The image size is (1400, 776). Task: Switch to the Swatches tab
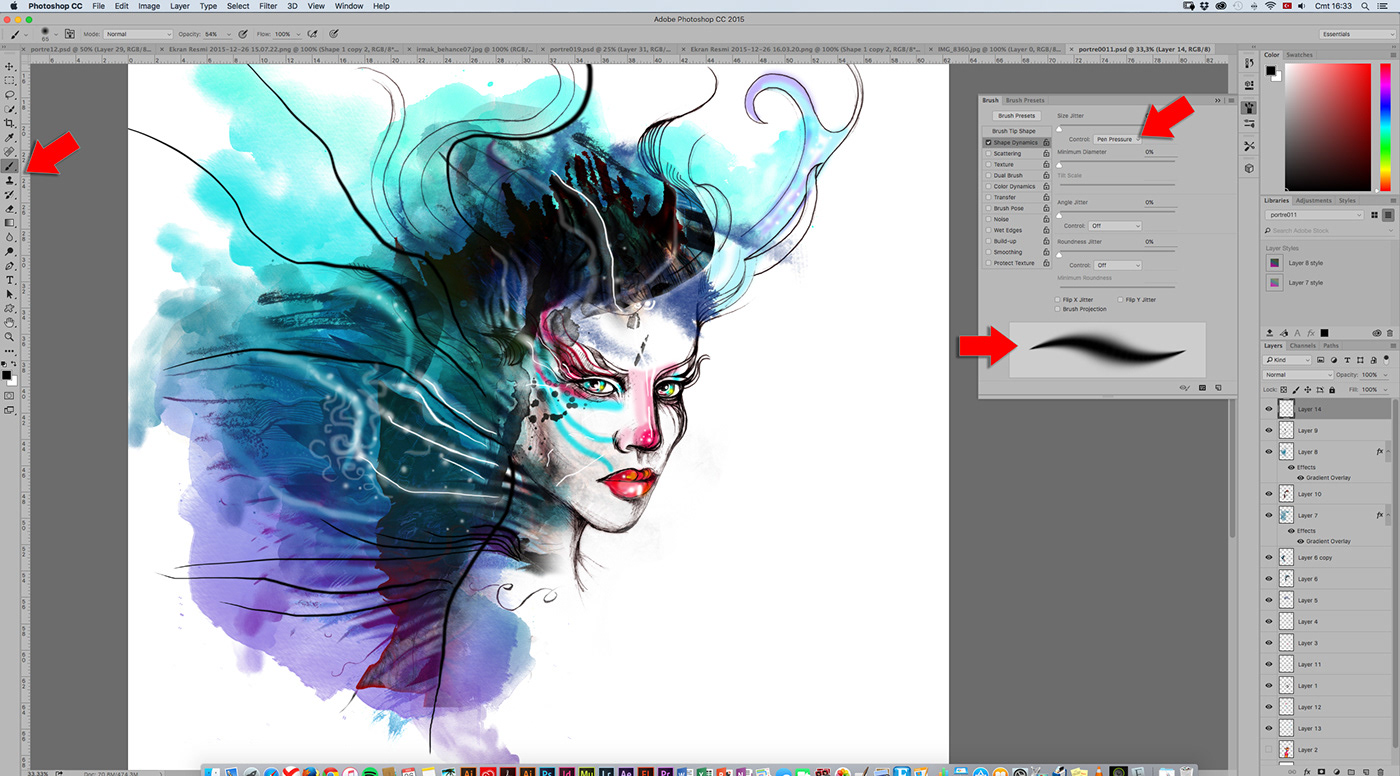pos(1299,55)
